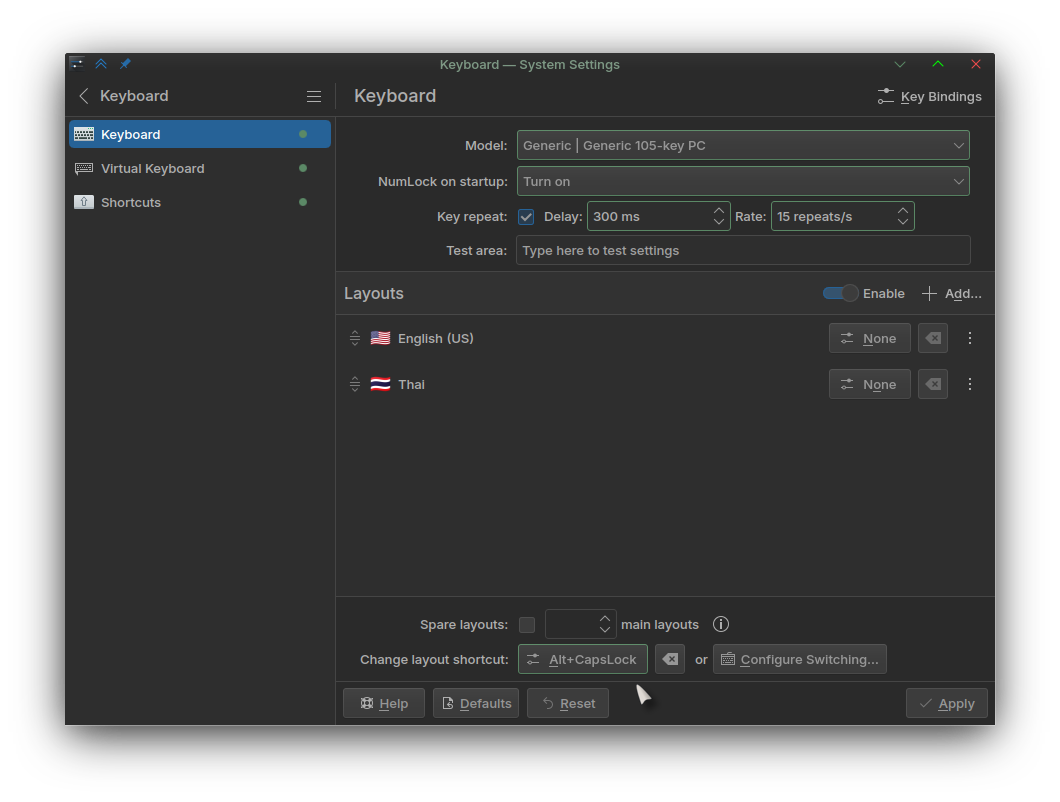Screen dimensions: 1060x802
Task: Open Configure Switching settings
Action: (x=800, y=659)
